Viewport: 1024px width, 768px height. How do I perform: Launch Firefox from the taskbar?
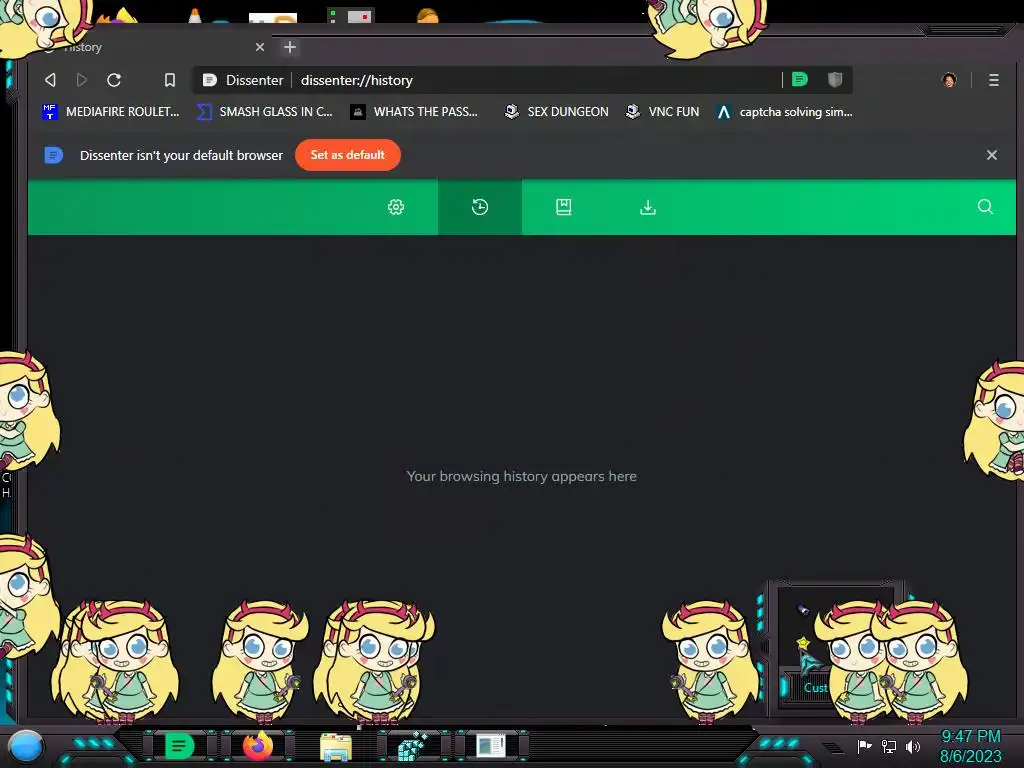[257, 746]
